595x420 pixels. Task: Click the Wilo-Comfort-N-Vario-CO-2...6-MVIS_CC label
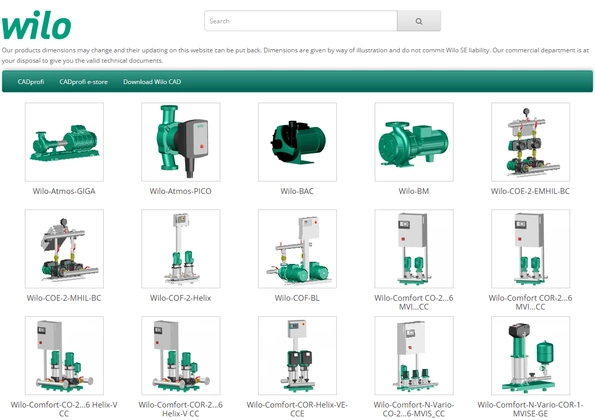(x=414, y=409)
